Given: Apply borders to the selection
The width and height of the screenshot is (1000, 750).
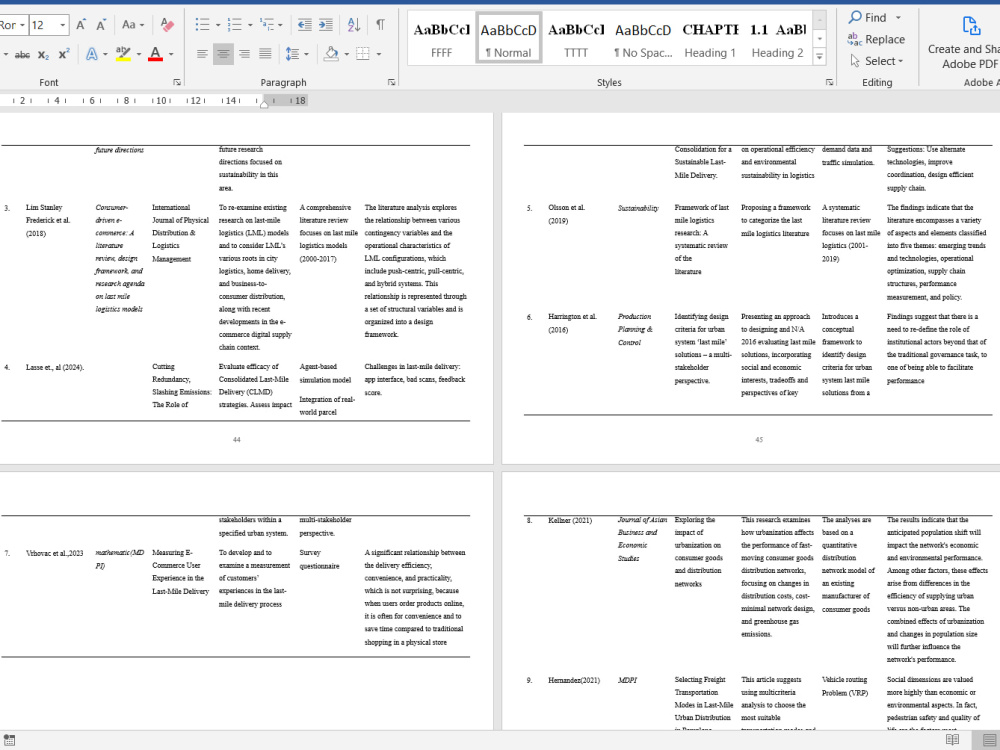Looking at the screenshot, I should (x=363, y=54).
